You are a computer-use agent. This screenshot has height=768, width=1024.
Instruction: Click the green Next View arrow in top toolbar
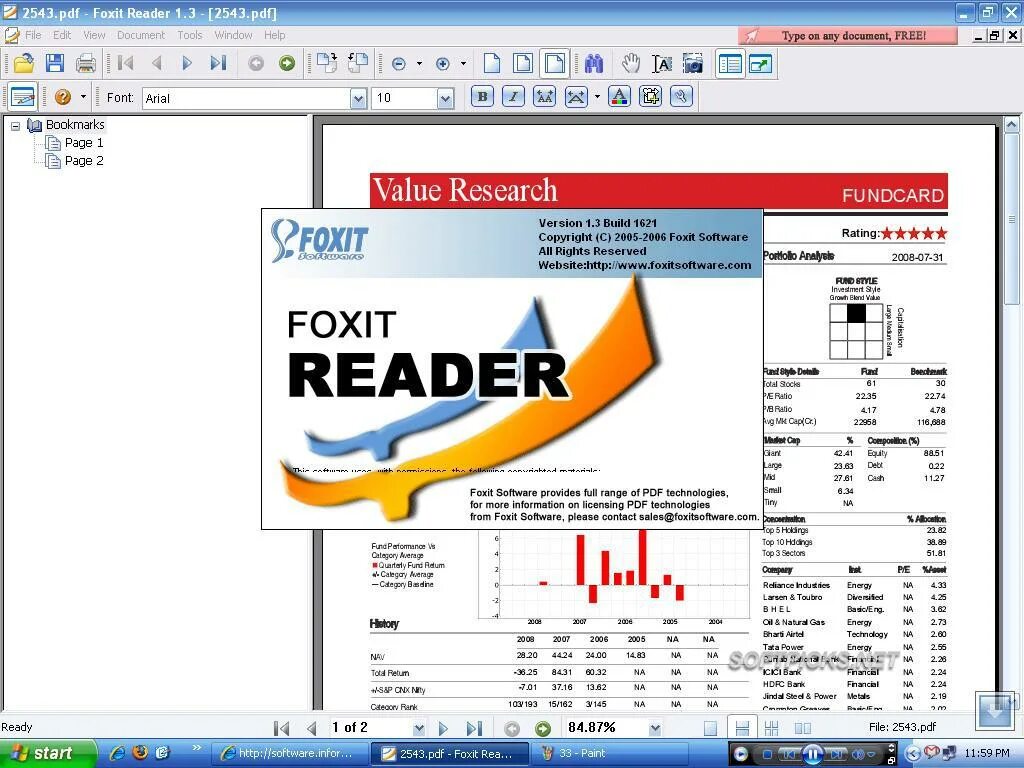pos(287,63)
